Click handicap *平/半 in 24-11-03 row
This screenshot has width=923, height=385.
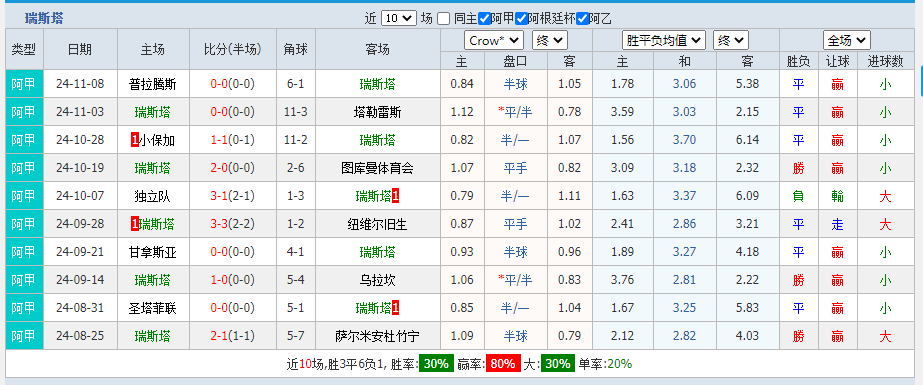(515, 112)
